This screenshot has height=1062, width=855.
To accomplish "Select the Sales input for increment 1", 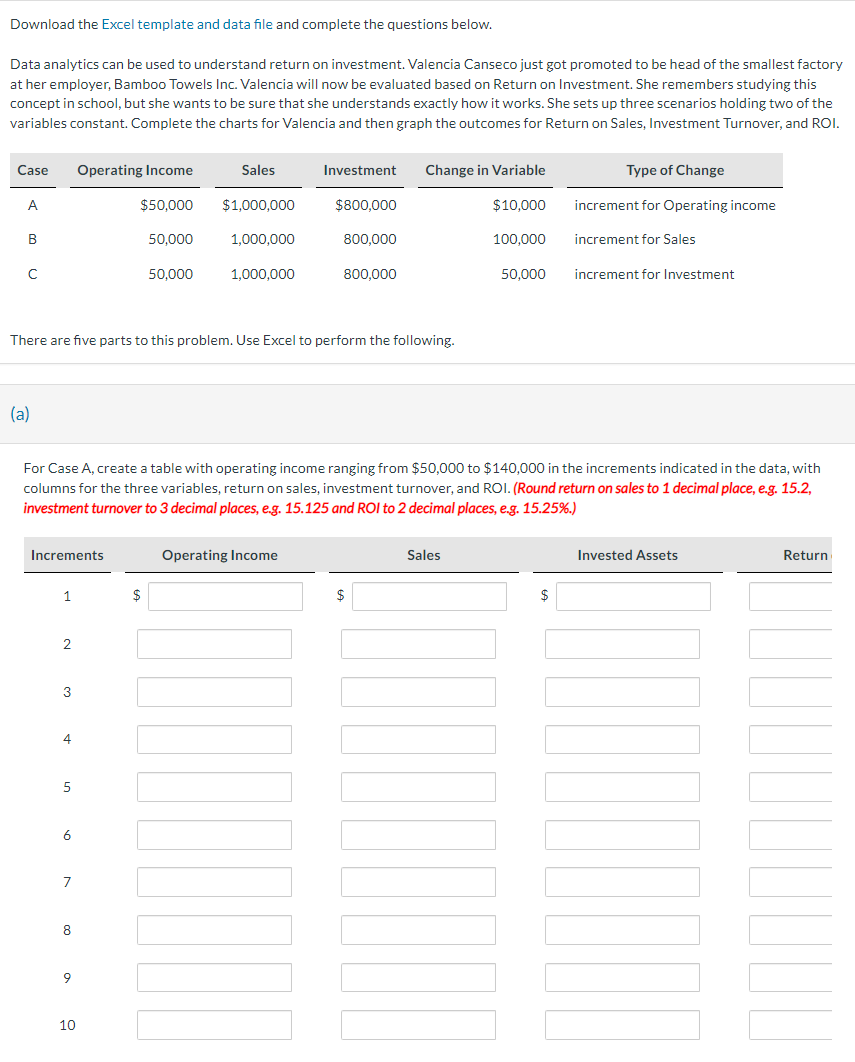I will point(429,596).
